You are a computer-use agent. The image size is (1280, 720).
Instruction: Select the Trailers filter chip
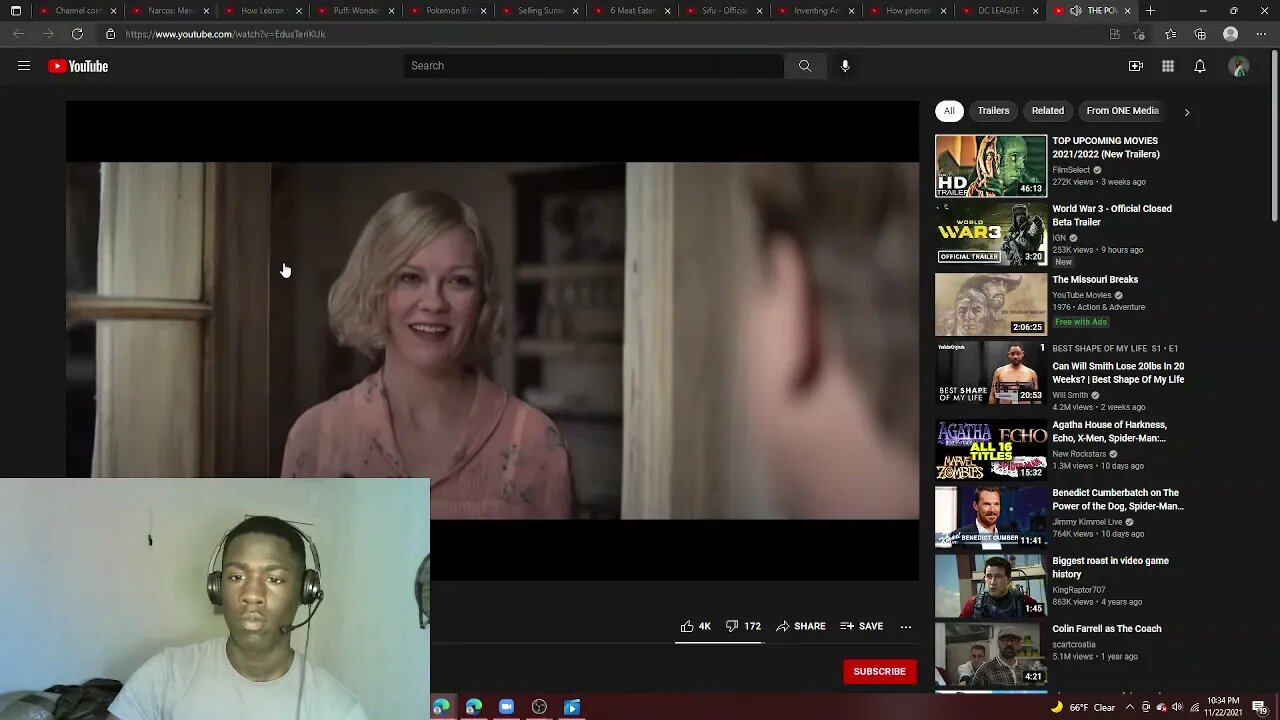click(x=993, y=111)
